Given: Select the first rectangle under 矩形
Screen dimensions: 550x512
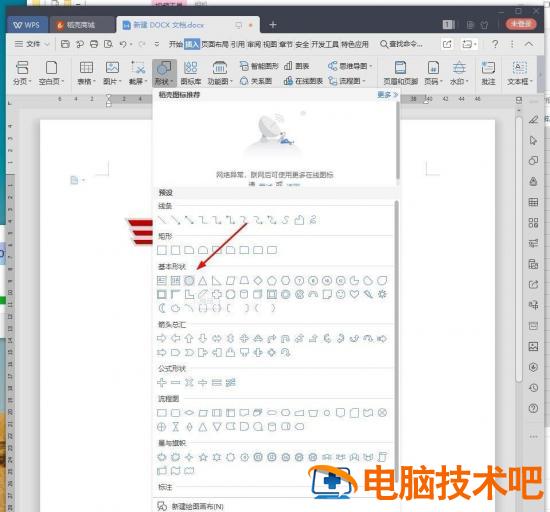Looking at the screenshot, I should click(162, 250).
